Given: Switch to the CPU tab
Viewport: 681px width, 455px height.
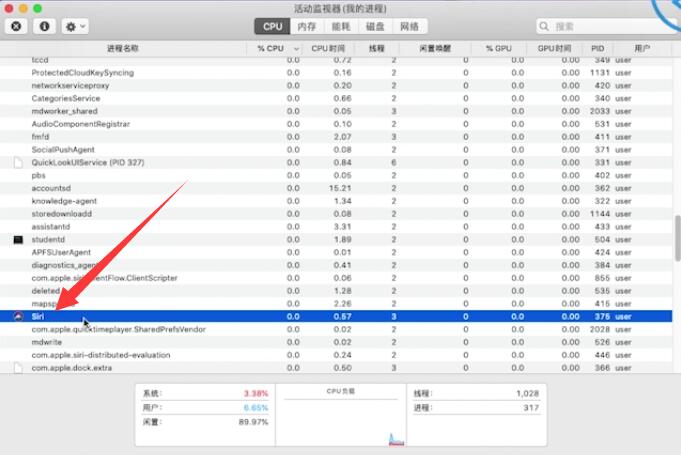Looking at the screenshot, I should pos(272,26).
